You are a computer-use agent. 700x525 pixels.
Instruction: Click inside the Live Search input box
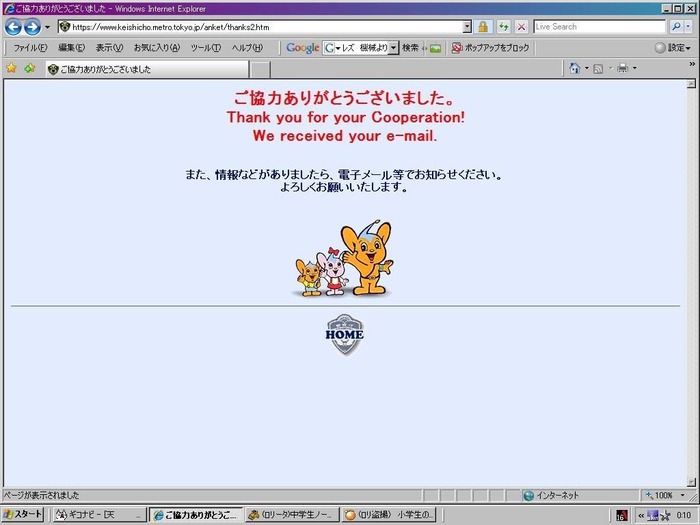pos(600,27)
